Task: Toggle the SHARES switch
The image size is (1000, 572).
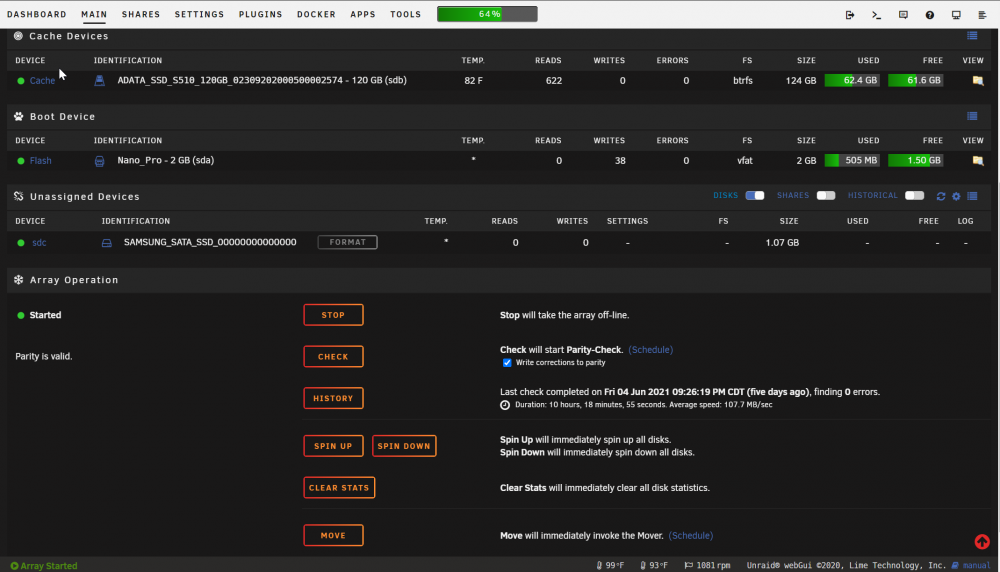Action: coord(826,196)
